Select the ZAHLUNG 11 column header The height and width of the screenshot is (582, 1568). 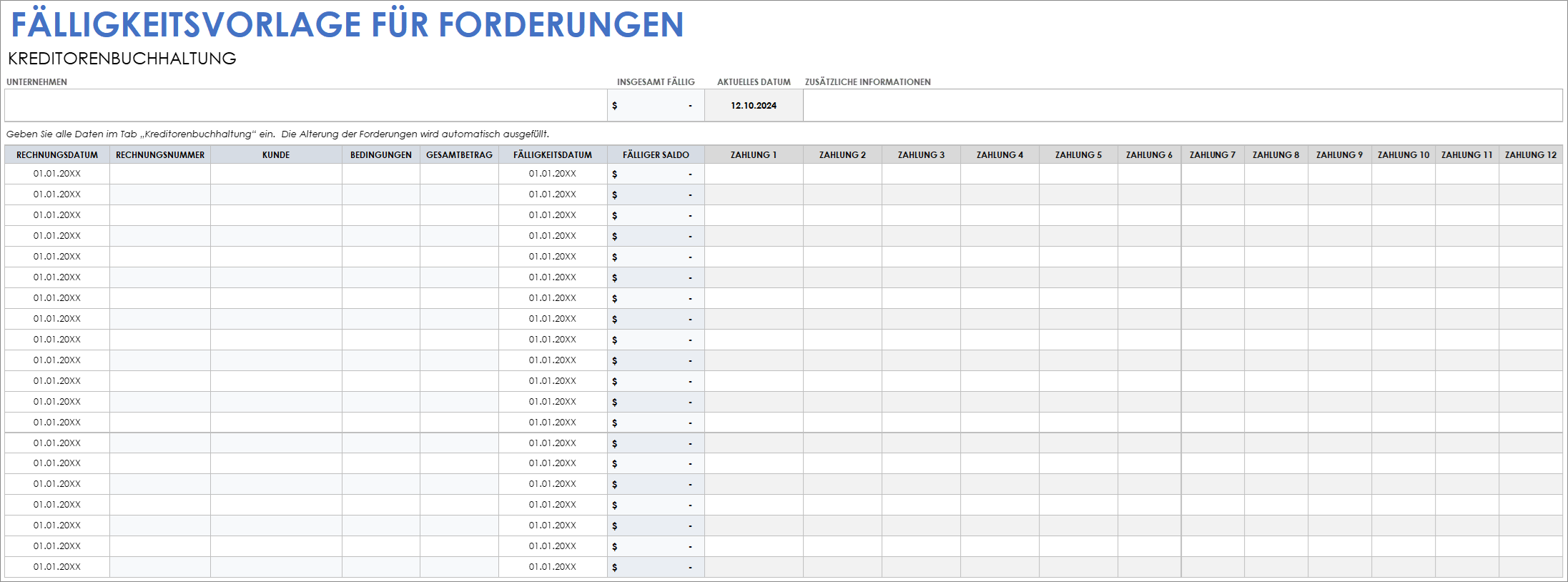(x=1467, y=154)
